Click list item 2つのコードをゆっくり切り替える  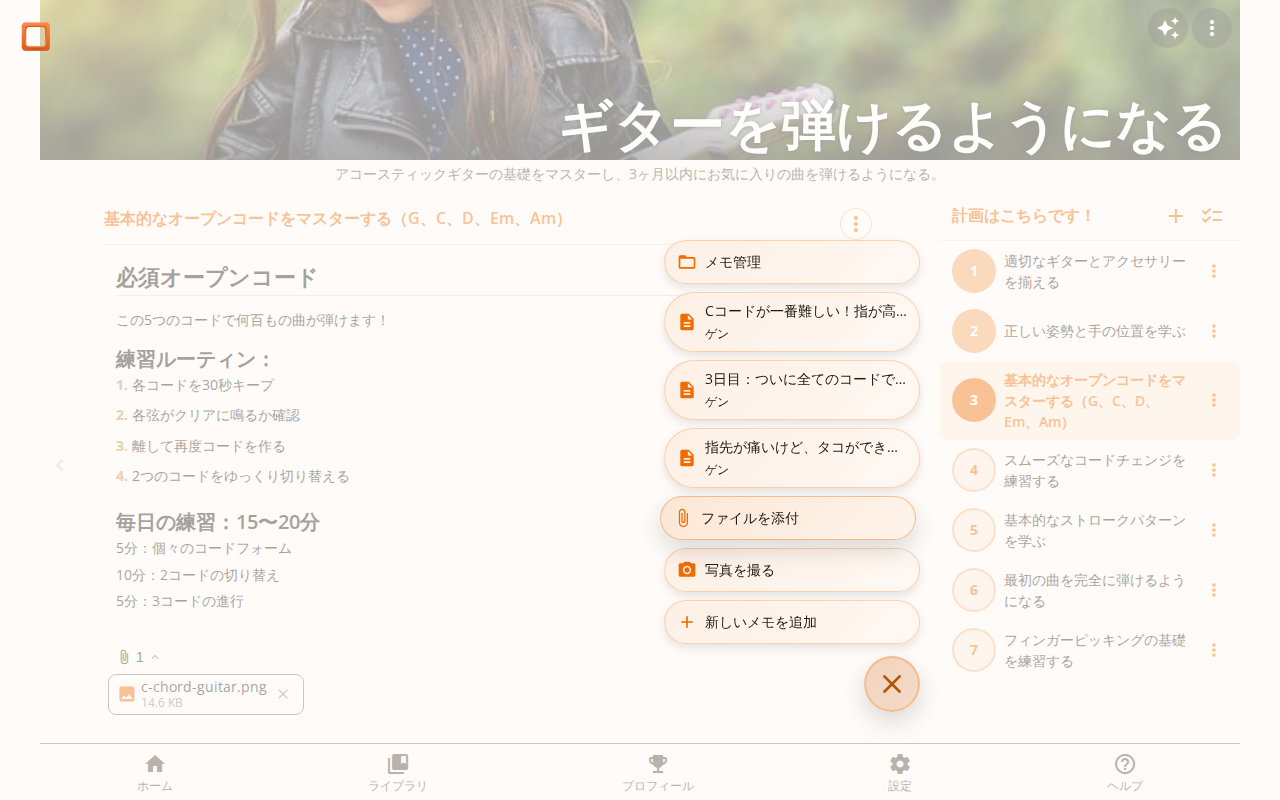pyautogui.click(x=241, y=476)
